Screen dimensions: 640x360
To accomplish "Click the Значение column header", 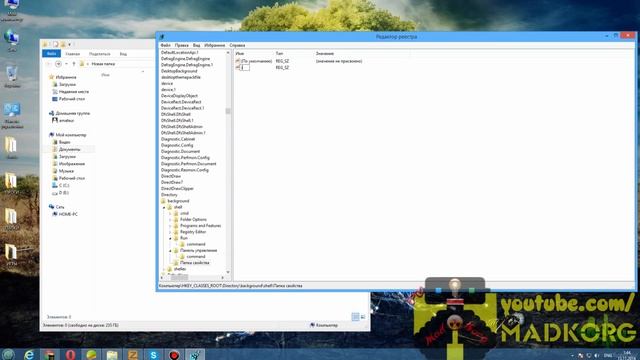I will (324, 53).
